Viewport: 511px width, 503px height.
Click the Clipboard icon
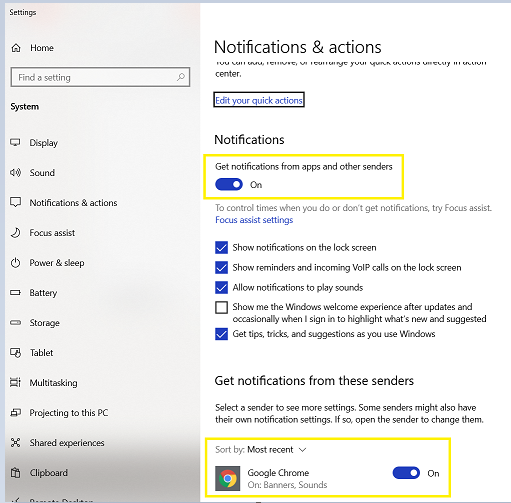[15, 473]
